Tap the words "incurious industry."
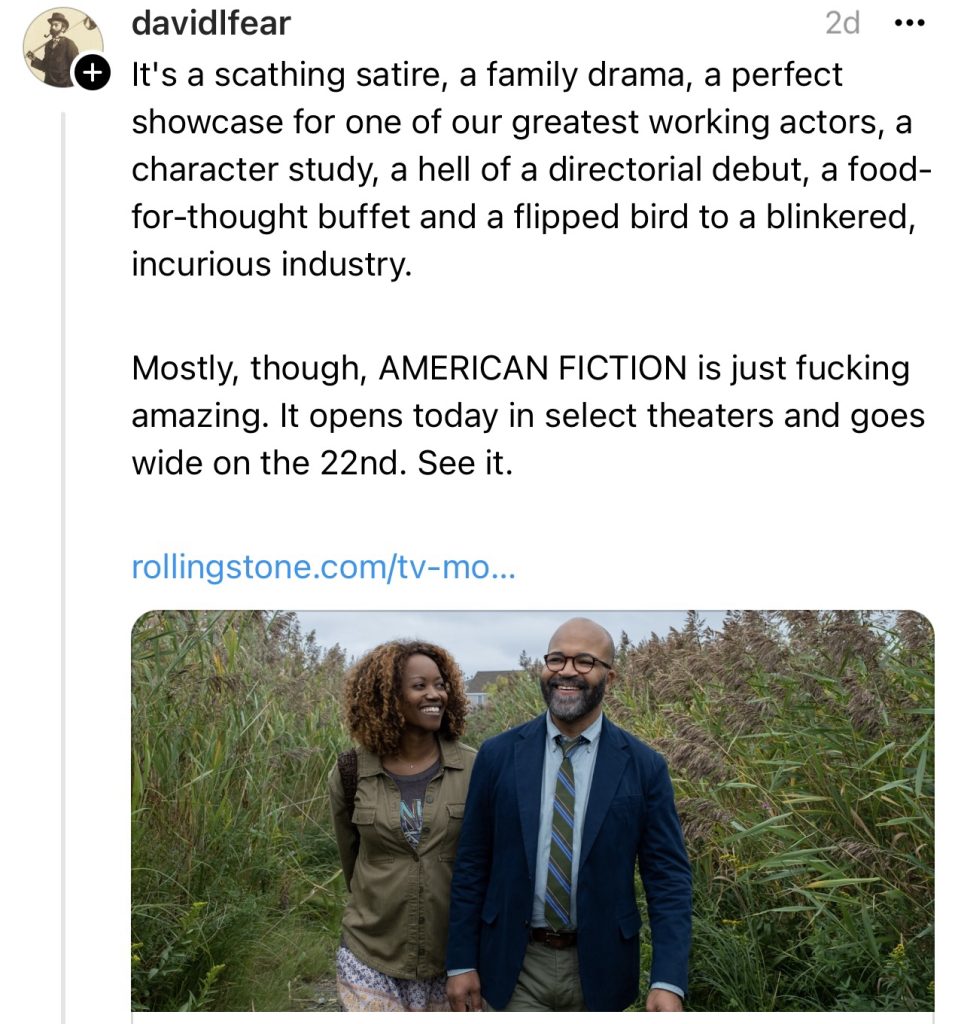958x1024 pixels. pos(271,265)
